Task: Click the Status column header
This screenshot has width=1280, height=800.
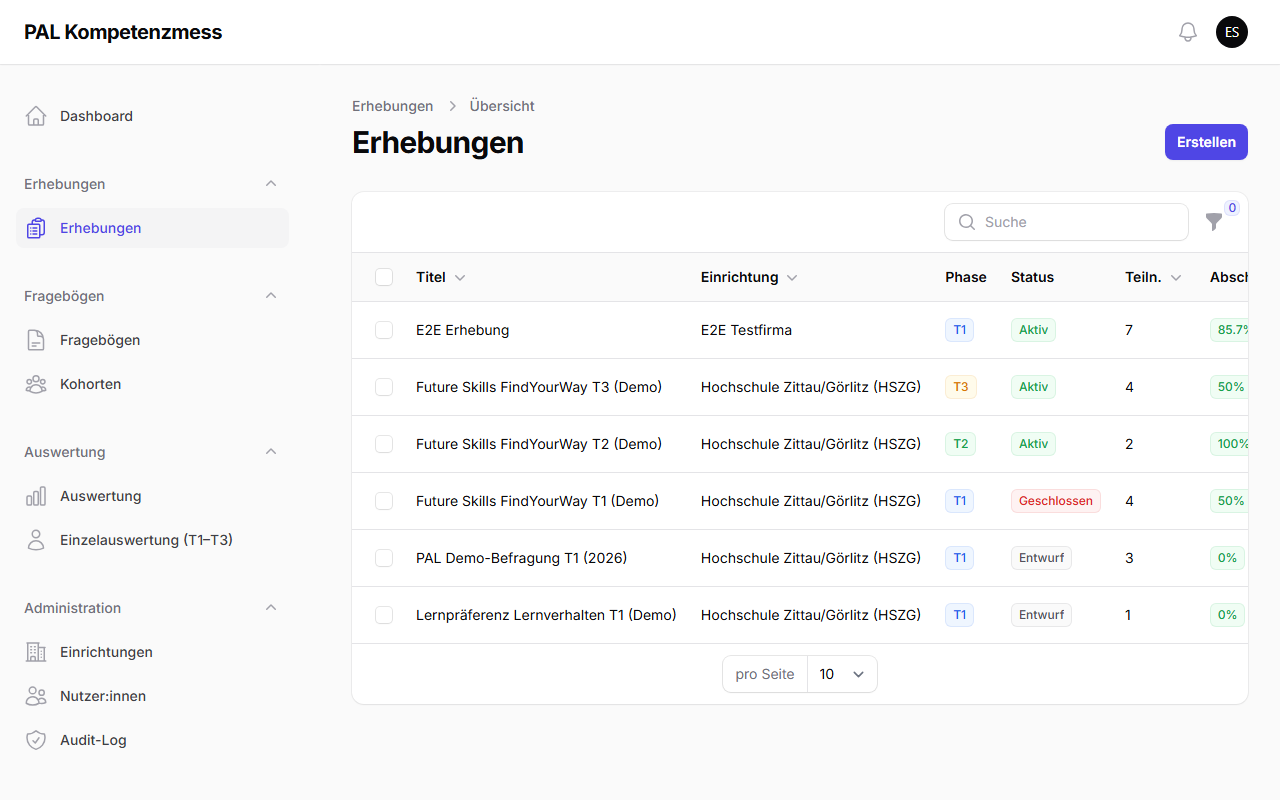Action: click(x=1032, y=277)
